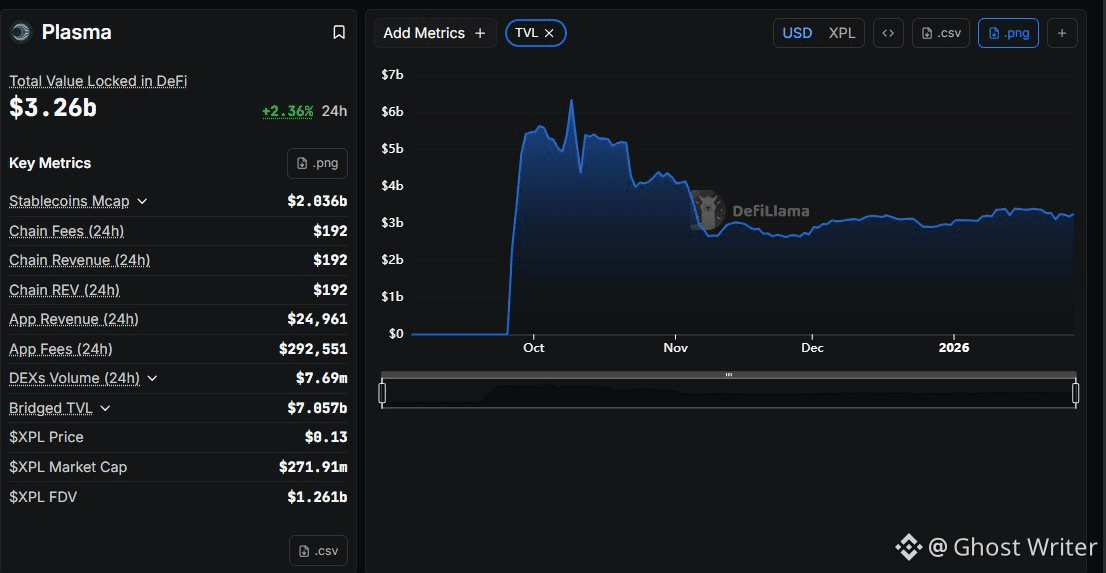The width and height of the screenshot is (1106, 573).
Task: Download Key Metrics as .png
Action: pyautogui.click(x=318, y=163)
